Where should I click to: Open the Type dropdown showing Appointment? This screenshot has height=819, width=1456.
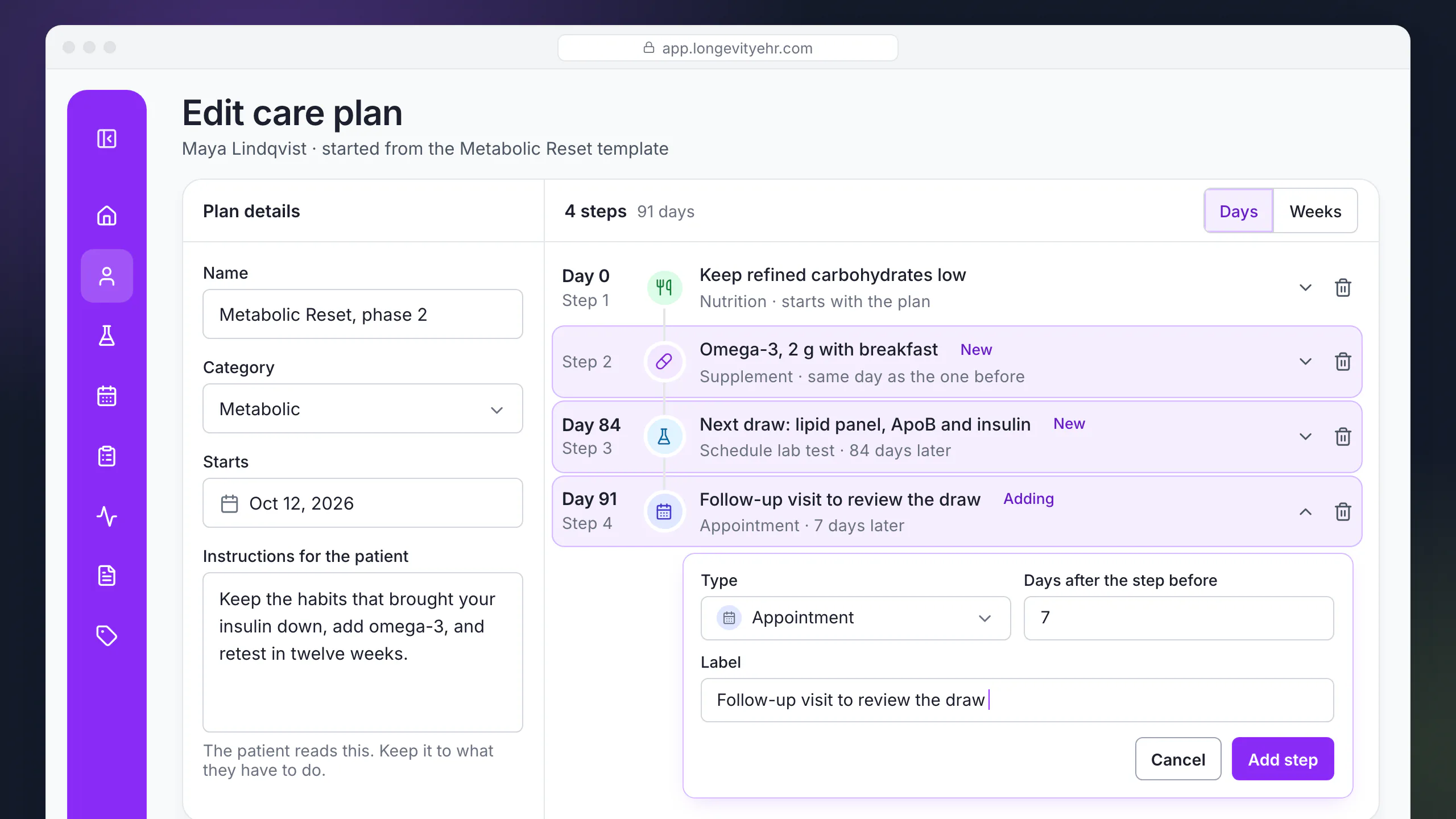tap(855, 618)
